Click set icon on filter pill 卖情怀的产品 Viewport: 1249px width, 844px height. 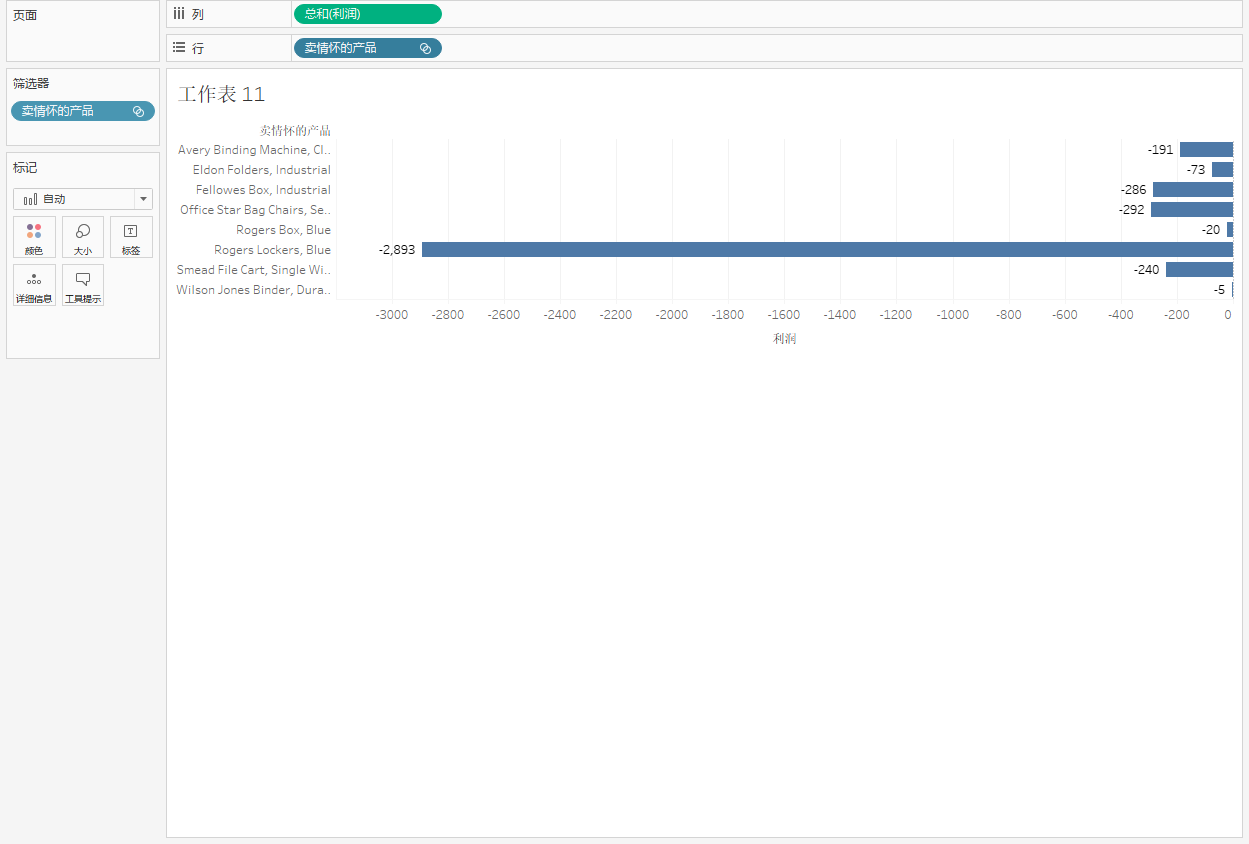click(x=138, y=111)
